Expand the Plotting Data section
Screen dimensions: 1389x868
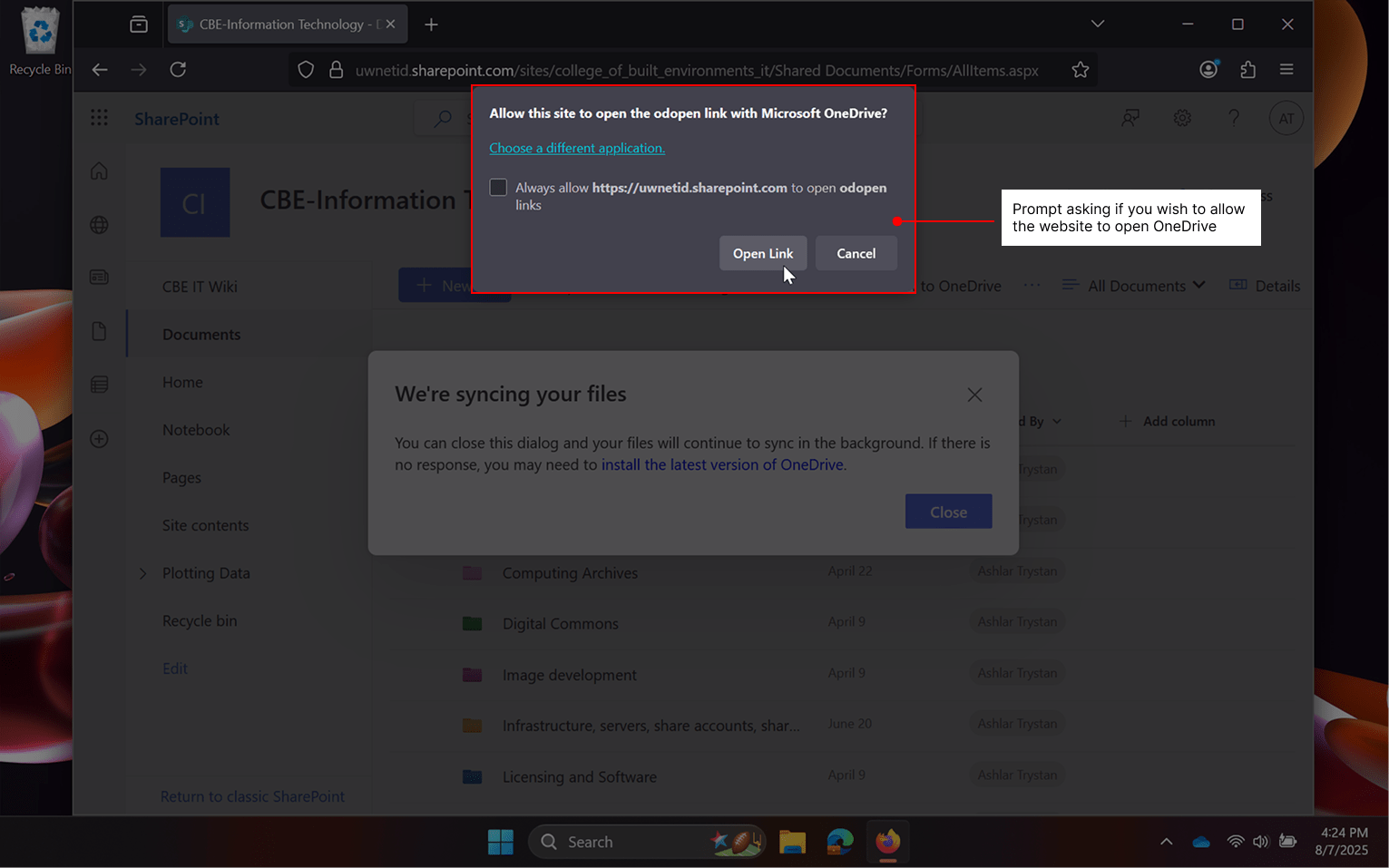(142, 573)
